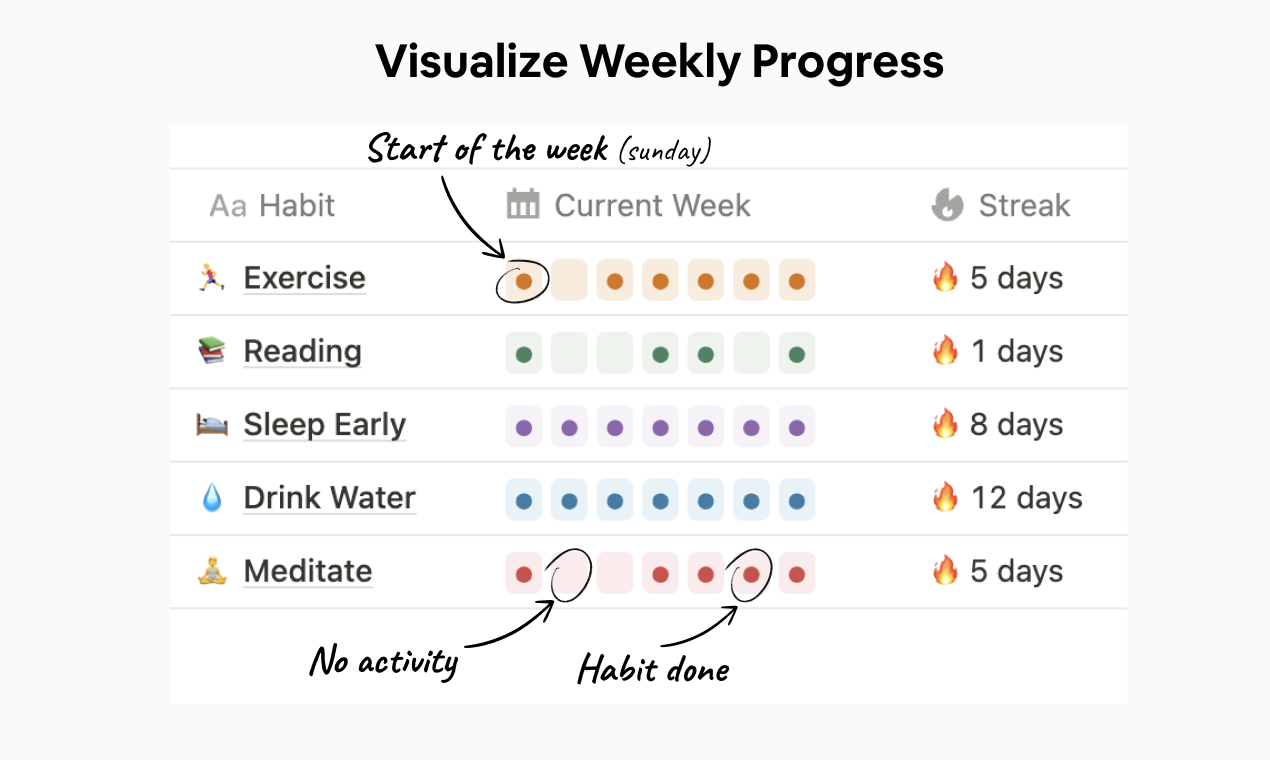Open the Exercise habit page

point(304,278)
